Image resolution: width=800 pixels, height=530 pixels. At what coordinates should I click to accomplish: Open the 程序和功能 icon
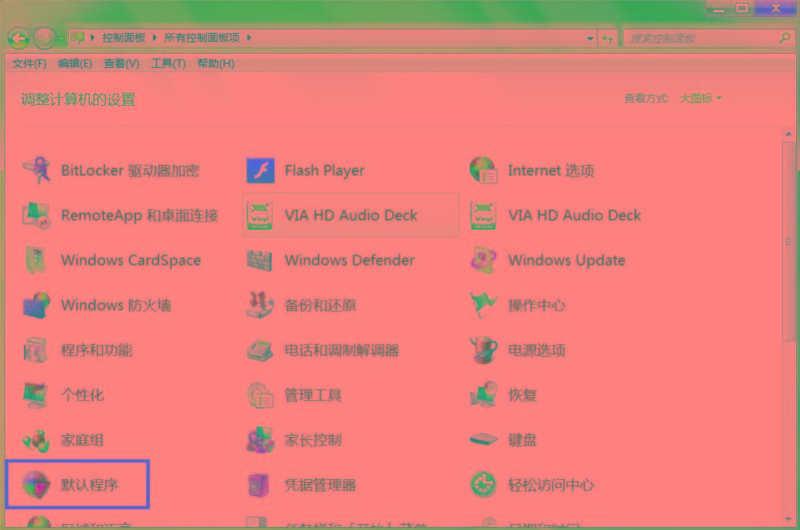[x=36, y=350]
